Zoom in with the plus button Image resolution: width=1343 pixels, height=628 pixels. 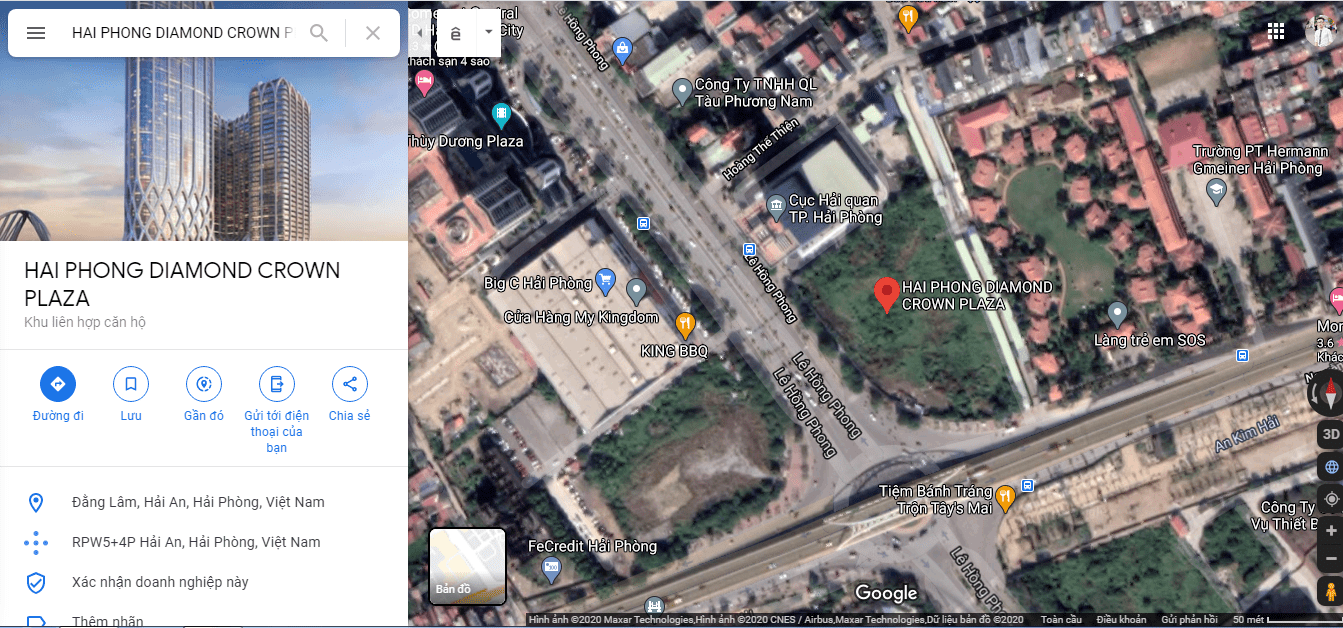click(x=1331, y=531)
